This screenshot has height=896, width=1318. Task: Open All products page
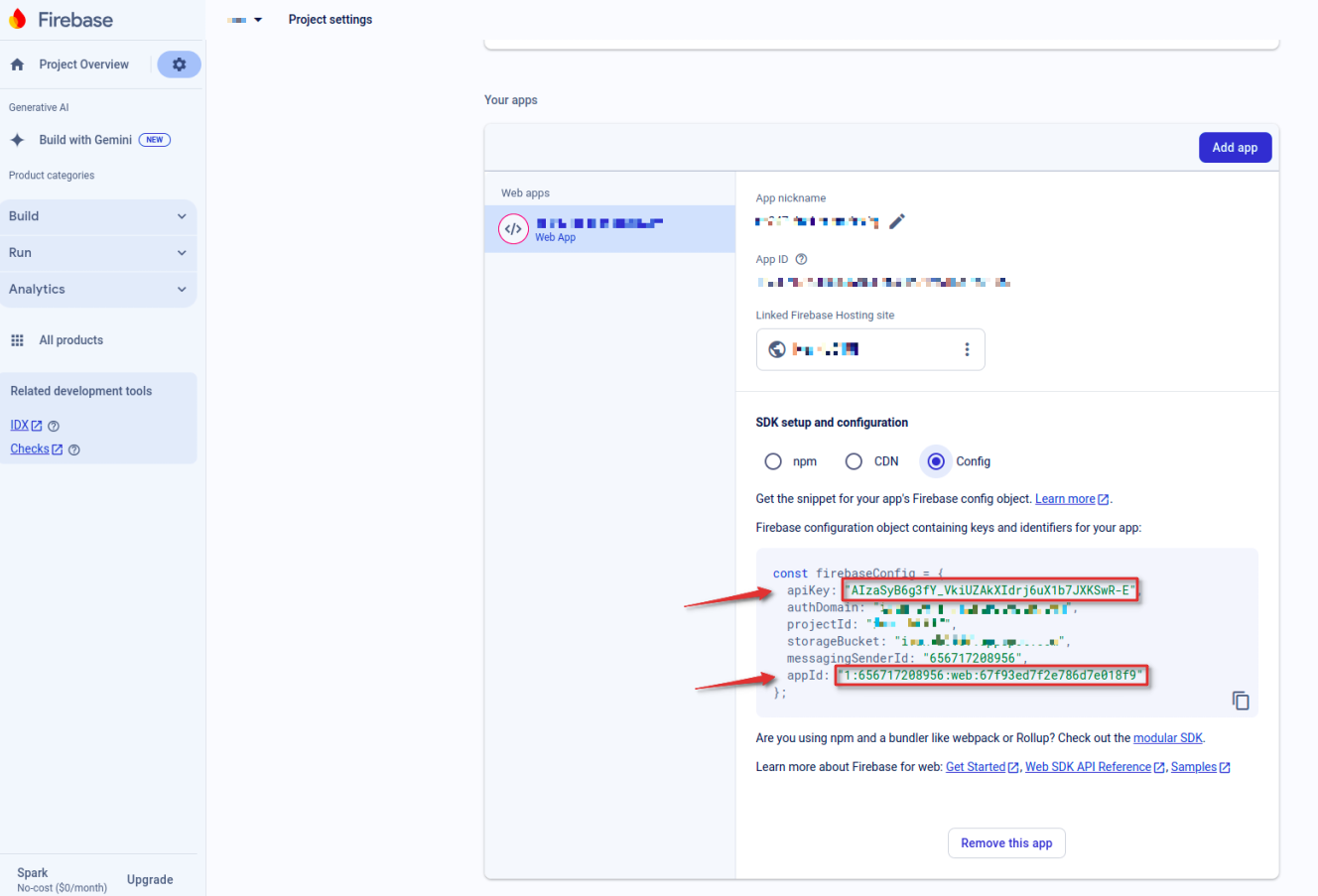(71, 340)
